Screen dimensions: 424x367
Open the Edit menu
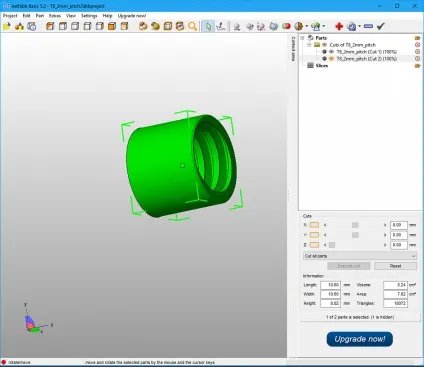click(26, 16)
